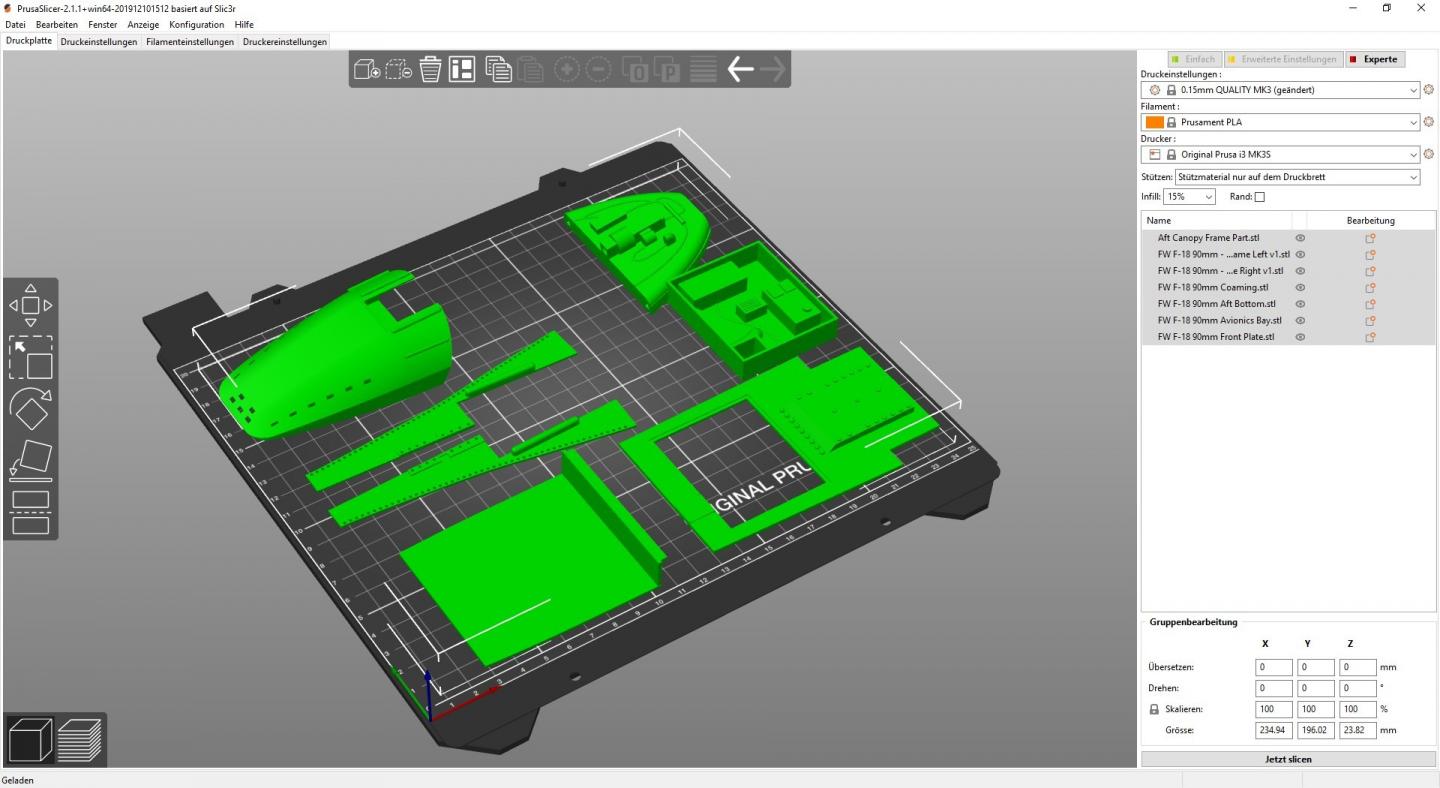The image size is (1440, 788).
Task: Open the Datei menu
Action: pyautogui.click(x=16, y=24)
